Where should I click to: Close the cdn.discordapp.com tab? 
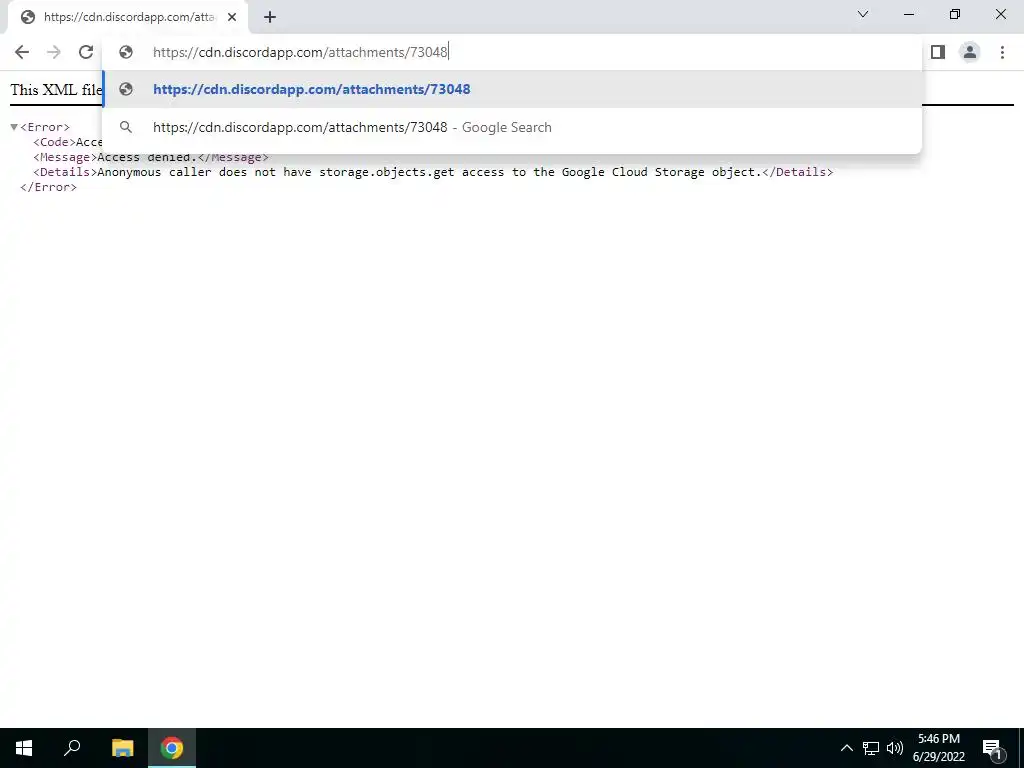tap(232, 18)
